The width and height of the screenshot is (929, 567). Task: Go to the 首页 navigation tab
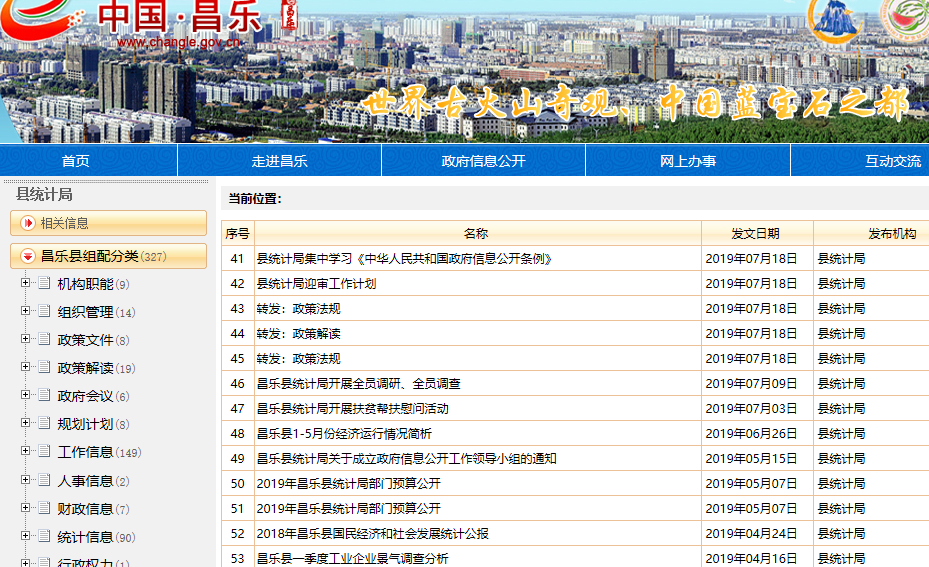[75, 161]
